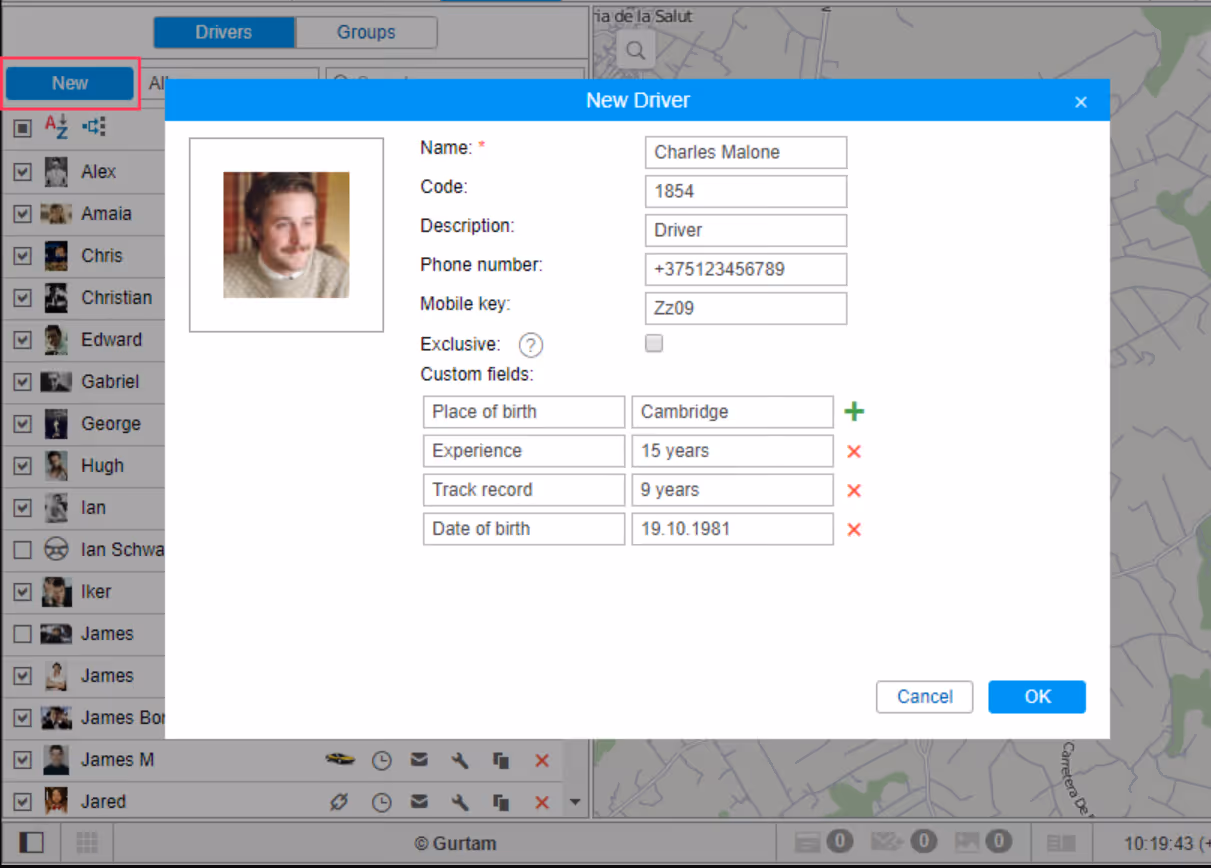Check the Ian Schwa driver checkbox
The image size is (1211, 868).
22,550
